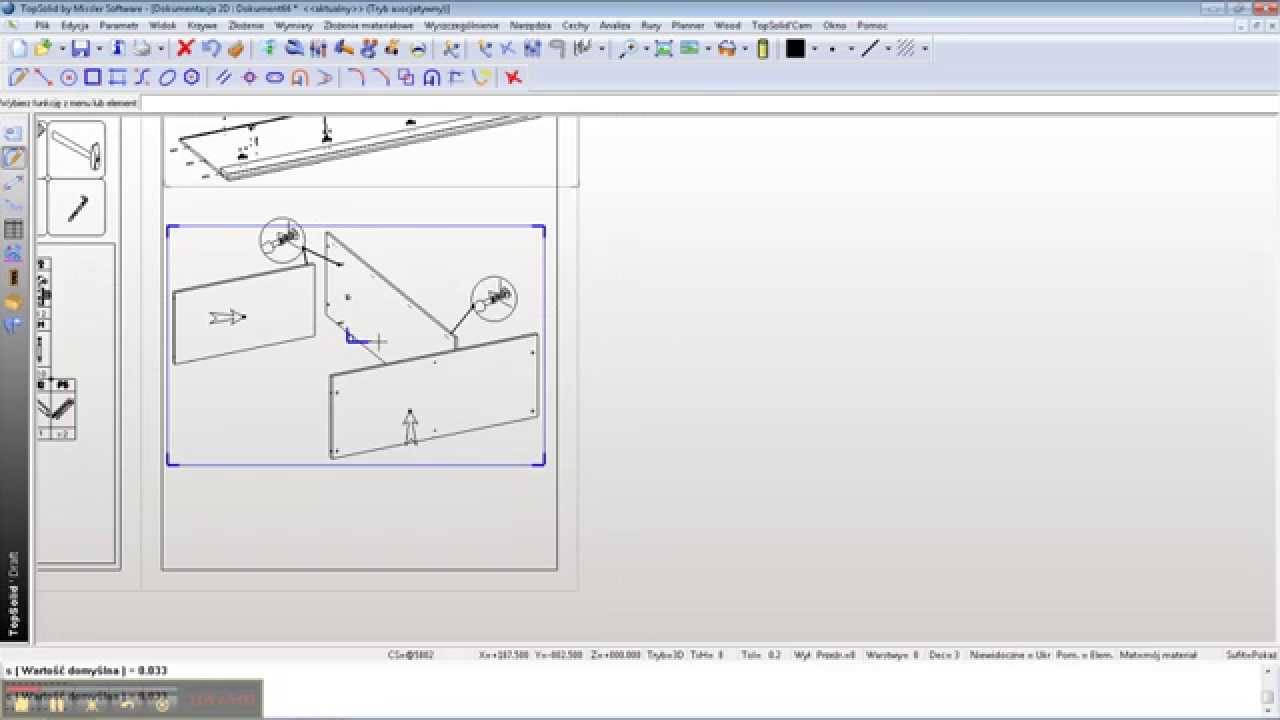Open the Wood menu

[x=727, y=25]
